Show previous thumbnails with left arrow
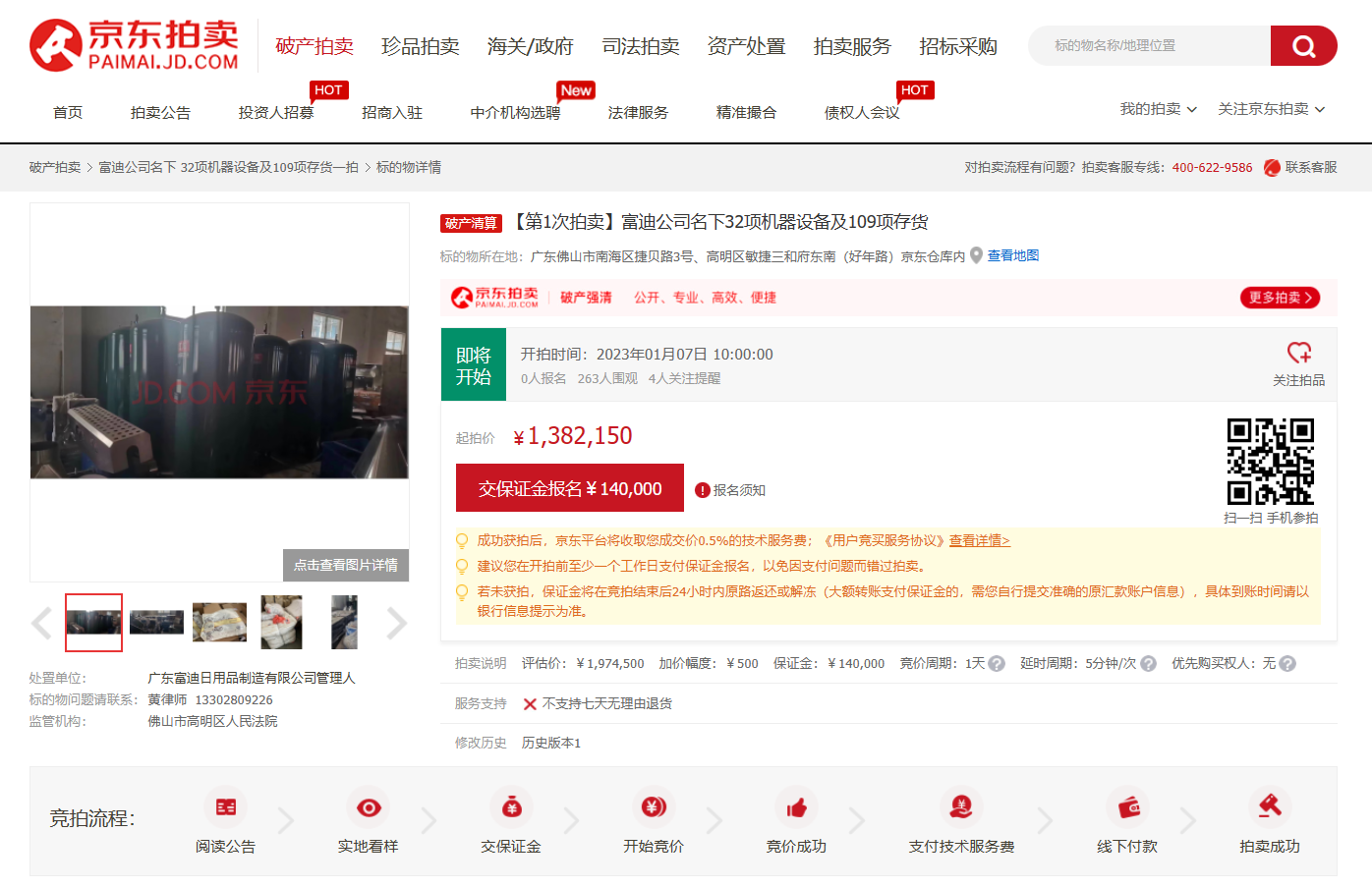The image size is (1372, 887). point(41,623)
